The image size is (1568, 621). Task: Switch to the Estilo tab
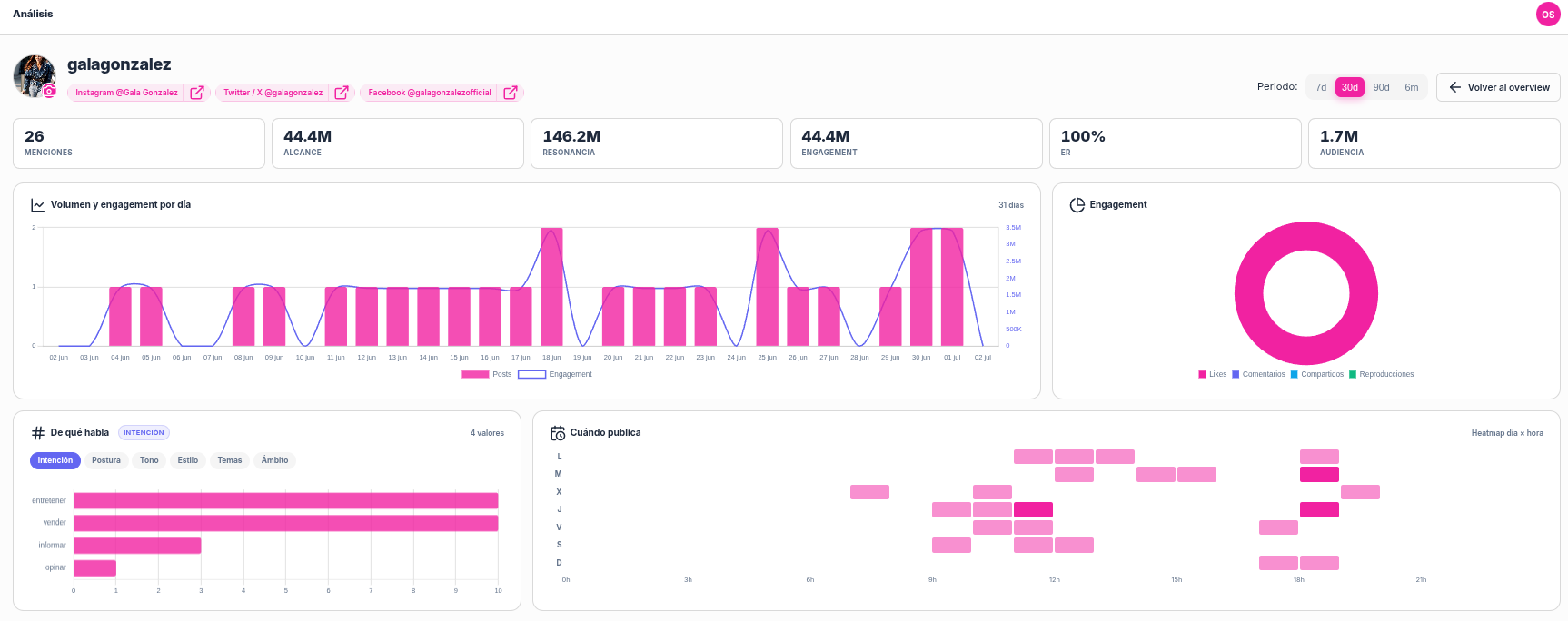188,460
